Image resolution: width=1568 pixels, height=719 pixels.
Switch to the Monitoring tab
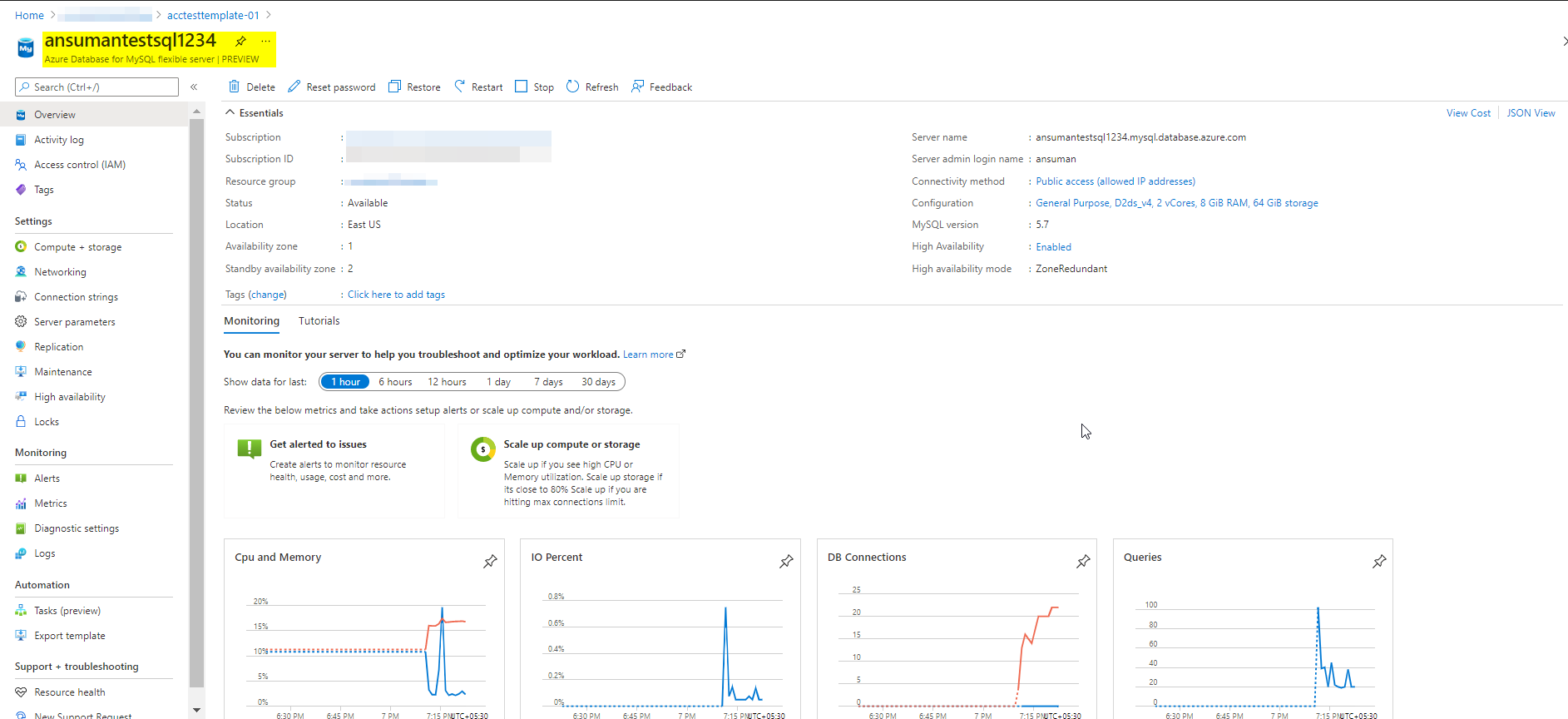point(251,321)
